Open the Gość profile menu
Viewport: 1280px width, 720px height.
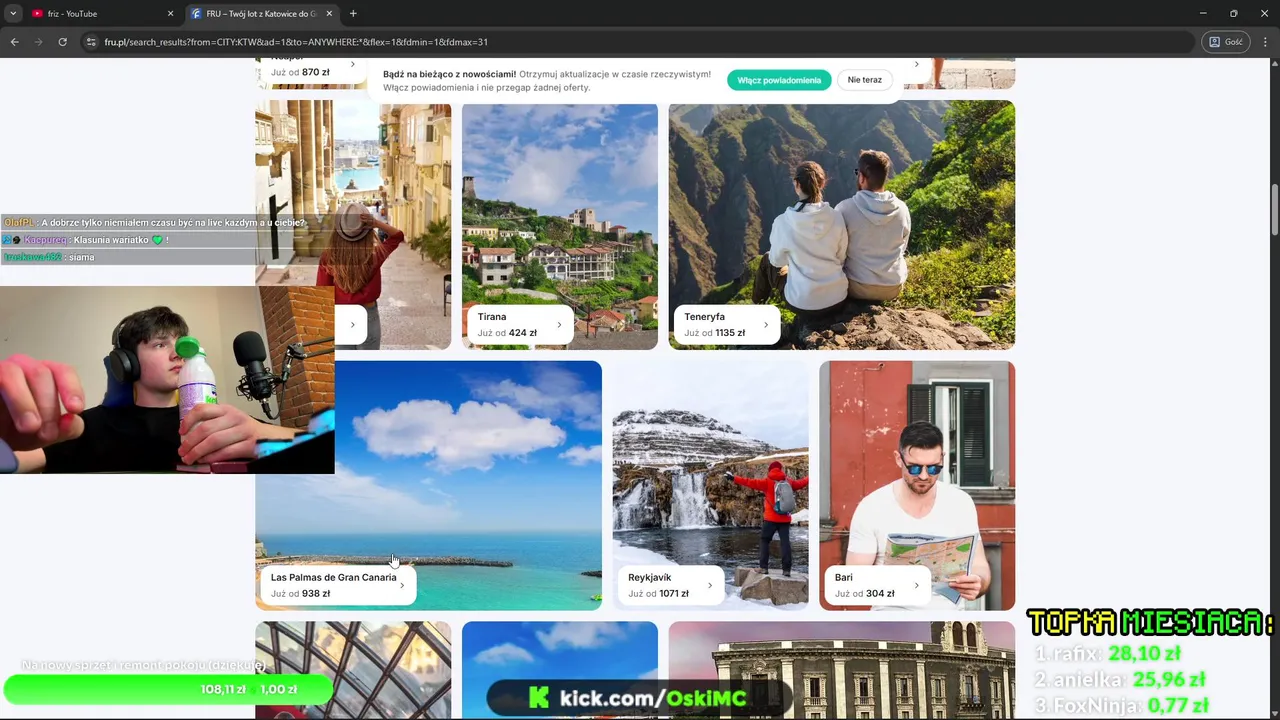point(1225,42)
